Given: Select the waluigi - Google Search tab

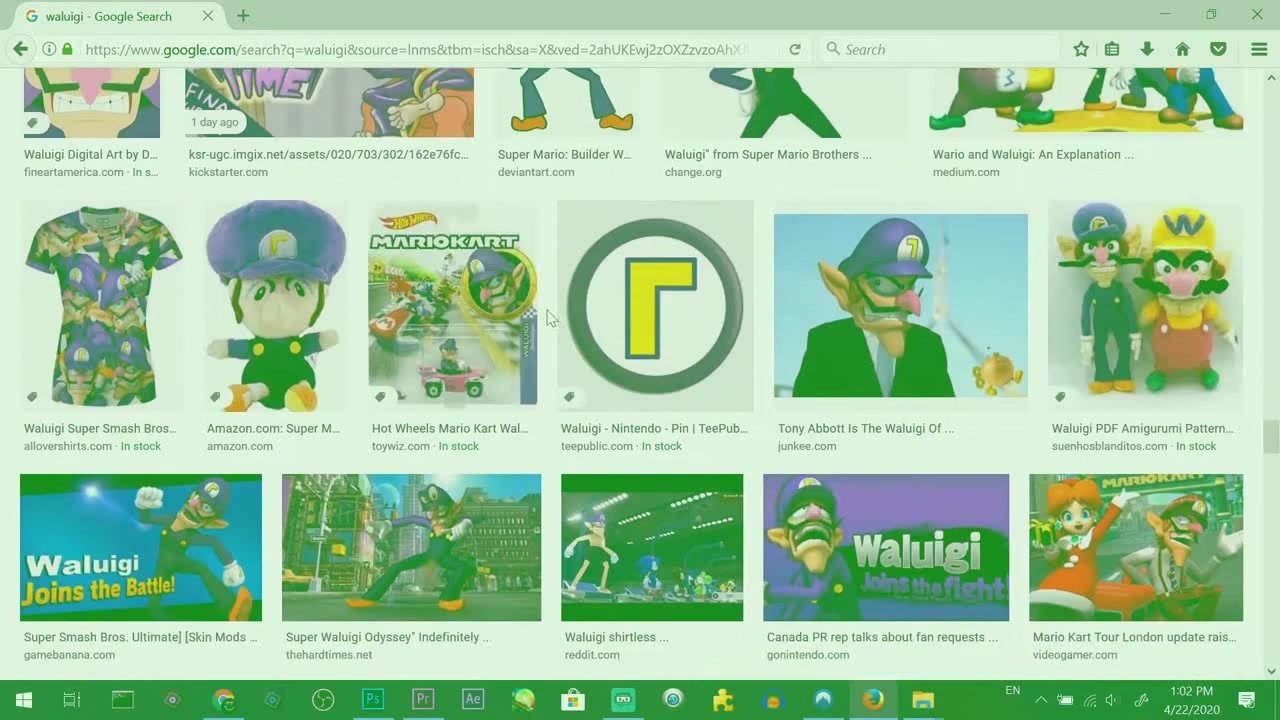Looking at the screenshot, I should coord(110,16).
